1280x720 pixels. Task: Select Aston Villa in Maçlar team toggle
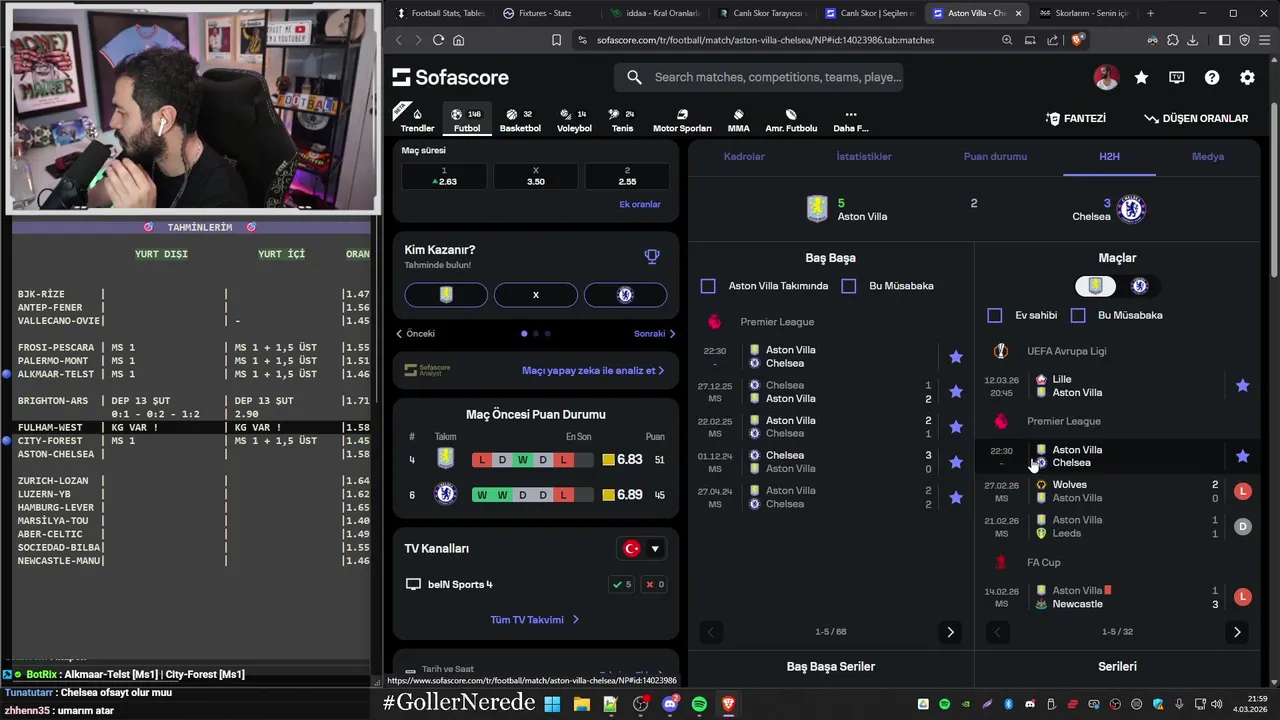[1096, 286]
